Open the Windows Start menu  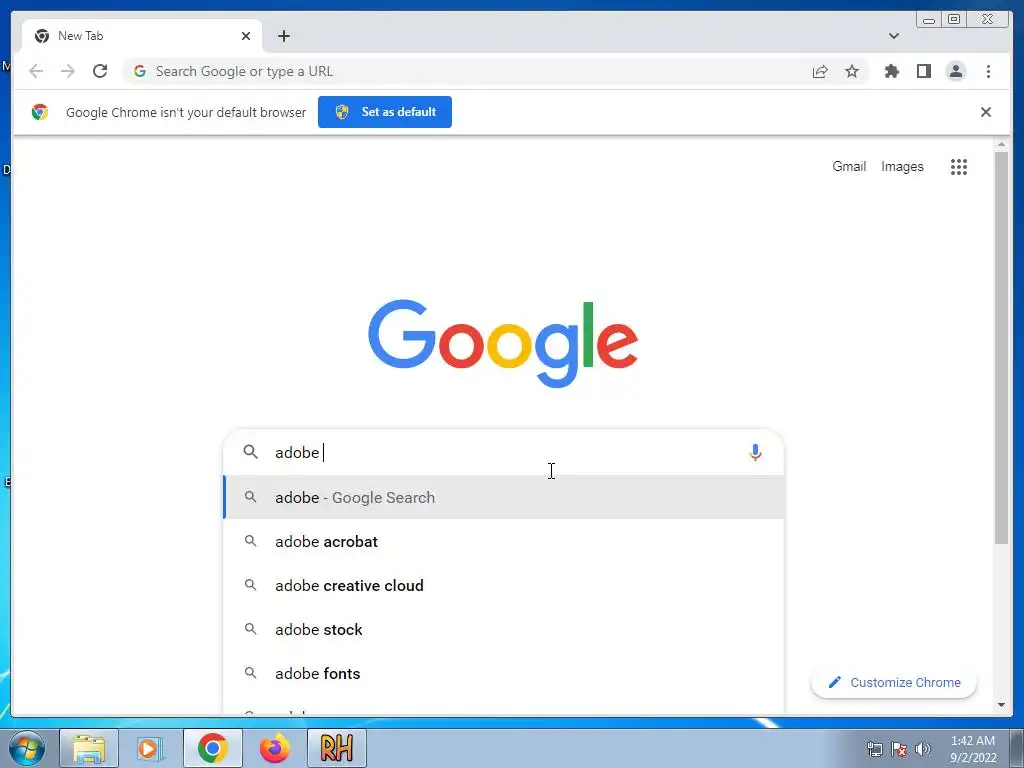26,748
